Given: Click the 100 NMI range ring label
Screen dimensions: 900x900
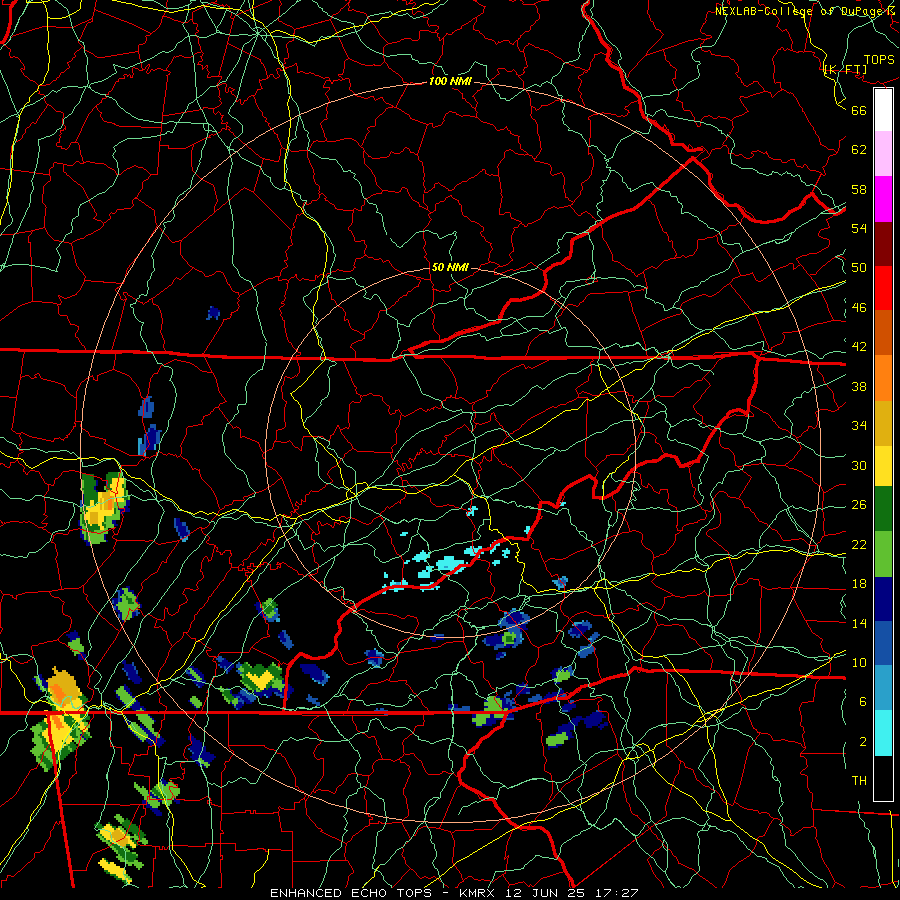Looking at the screenshot, I should [450, 82].
